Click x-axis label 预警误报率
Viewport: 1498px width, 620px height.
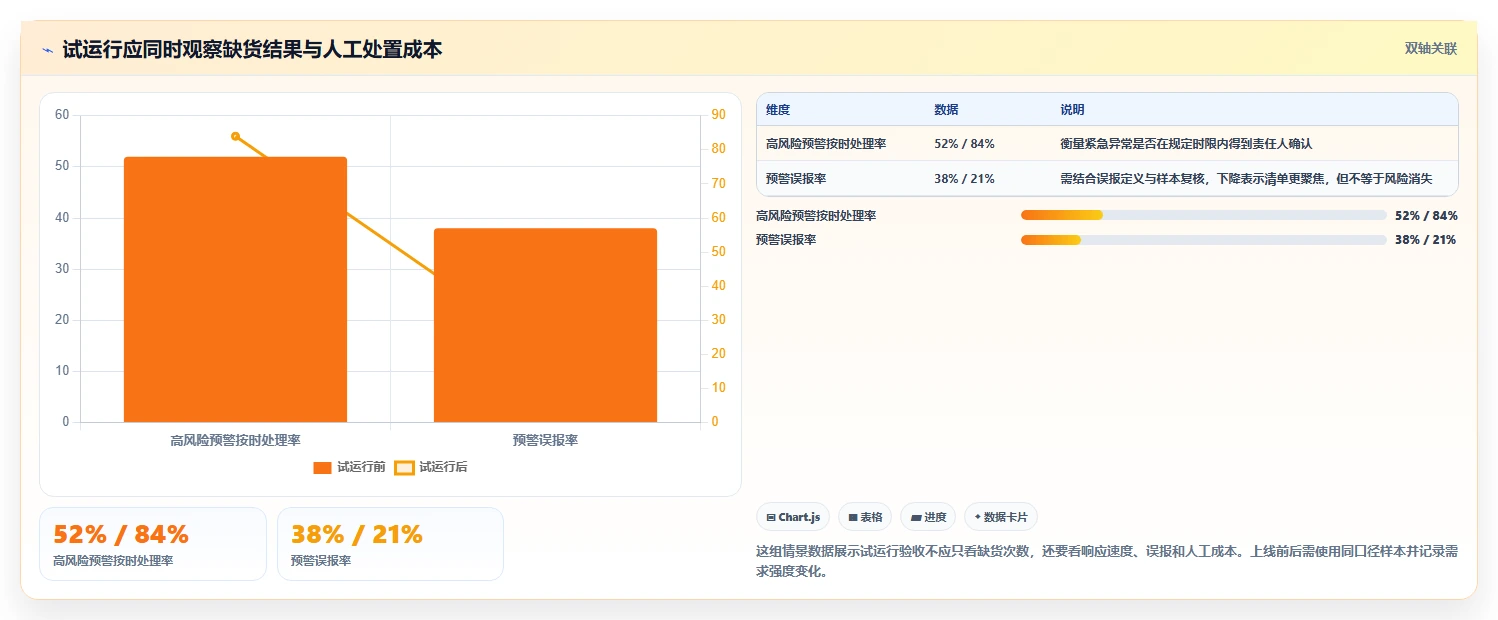click(545, 440)
